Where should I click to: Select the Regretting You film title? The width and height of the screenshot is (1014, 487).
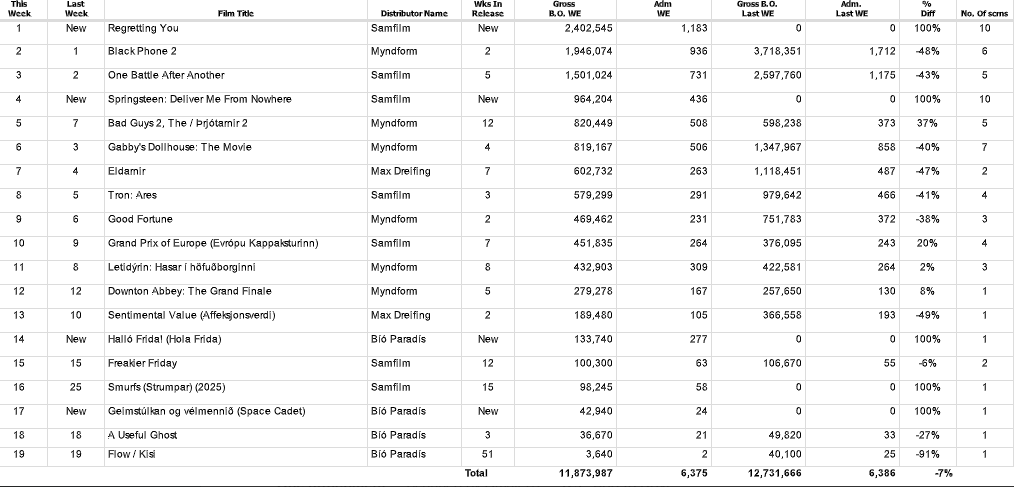pyautogui.click(x=143, y=28)
